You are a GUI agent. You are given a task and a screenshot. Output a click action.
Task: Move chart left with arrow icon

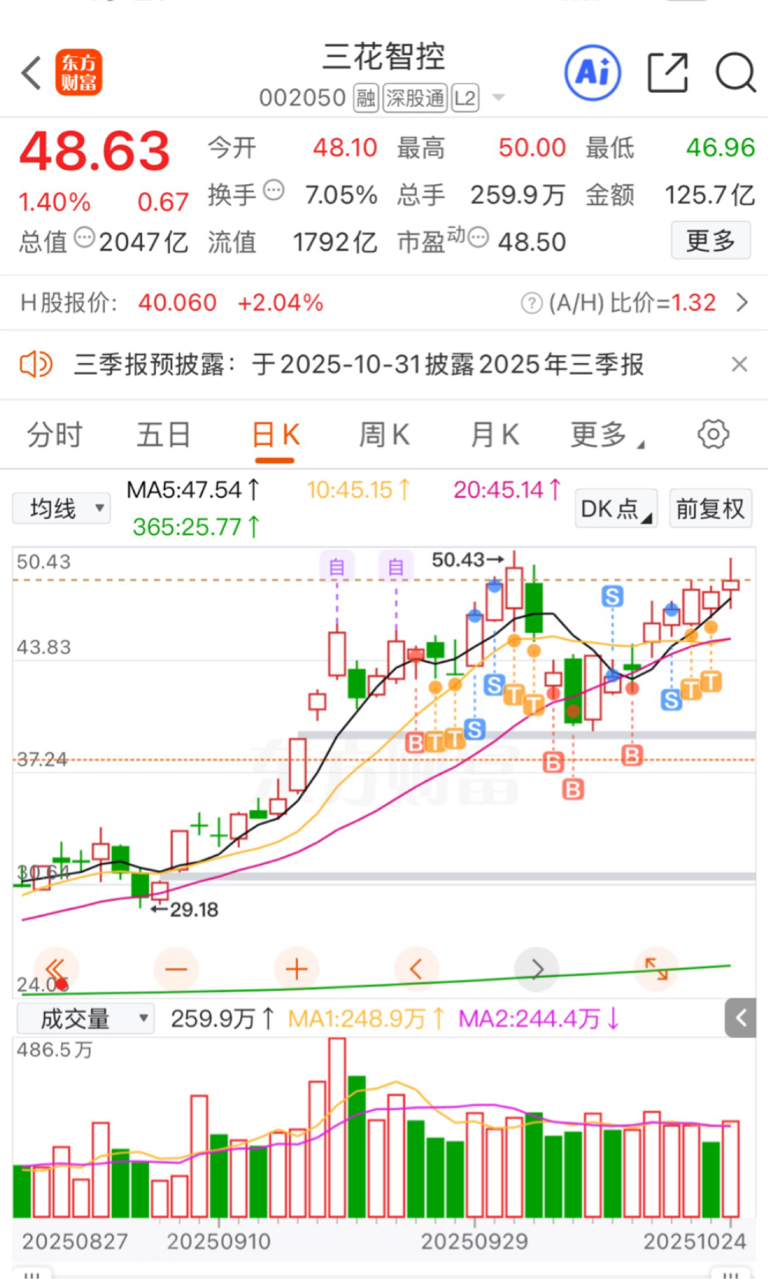tap(417, 968)
